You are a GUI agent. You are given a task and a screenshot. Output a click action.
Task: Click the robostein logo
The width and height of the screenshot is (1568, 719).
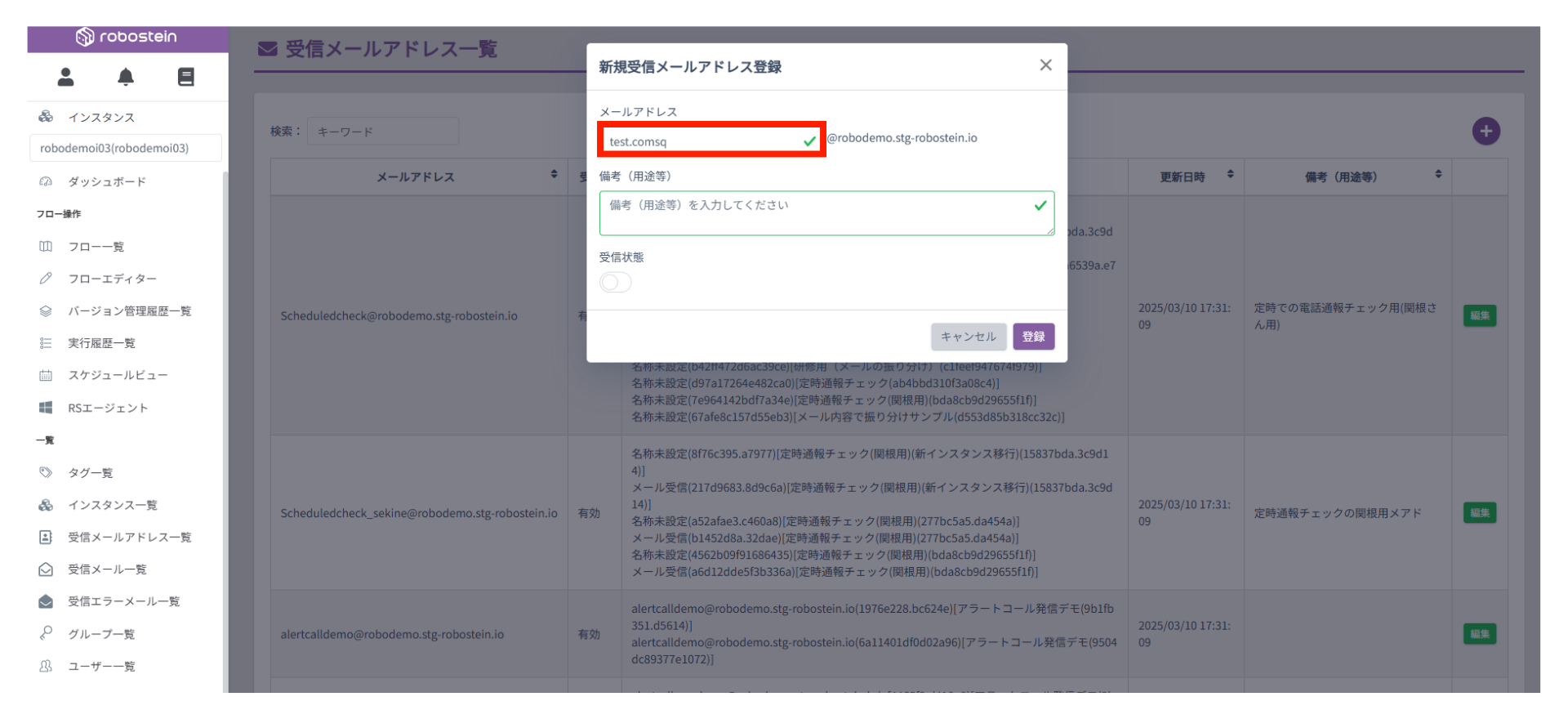click(x=127, y=37)
